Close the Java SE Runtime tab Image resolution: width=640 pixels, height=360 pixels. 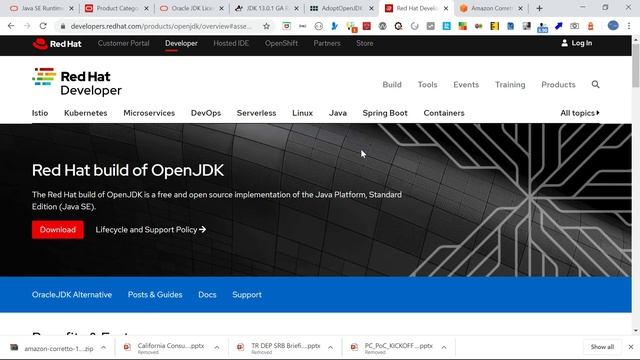click(x=71, y=8)
